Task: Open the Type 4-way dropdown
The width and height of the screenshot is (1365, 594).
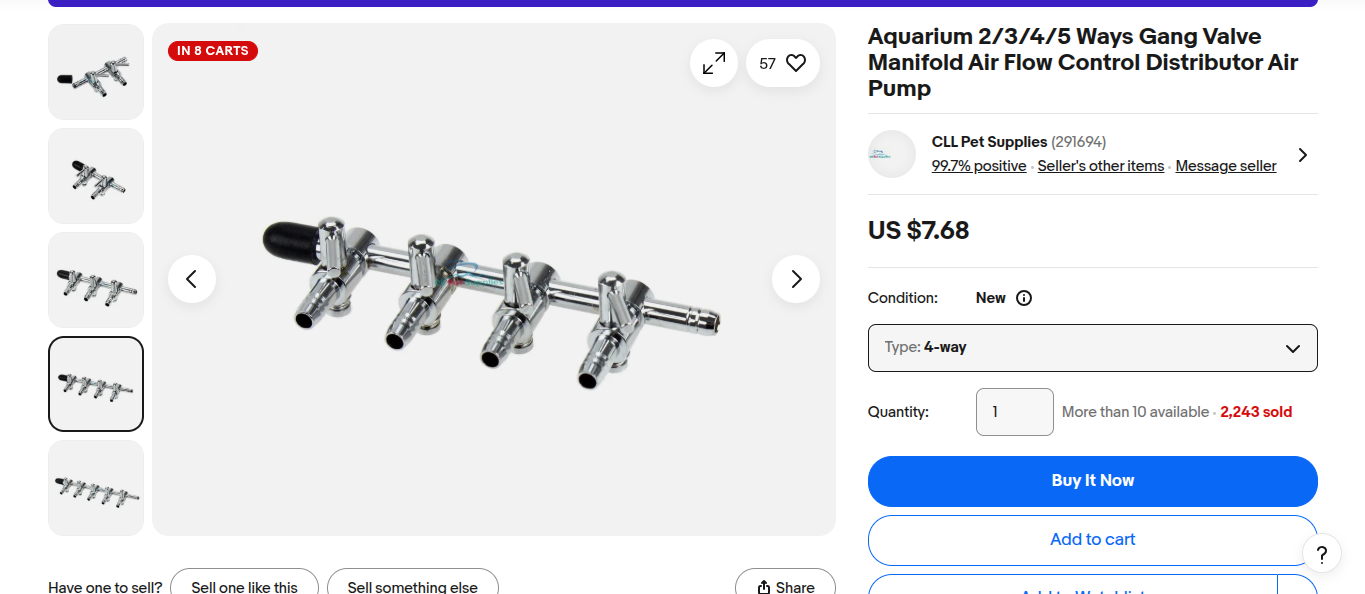Action: pos(1092,348)
